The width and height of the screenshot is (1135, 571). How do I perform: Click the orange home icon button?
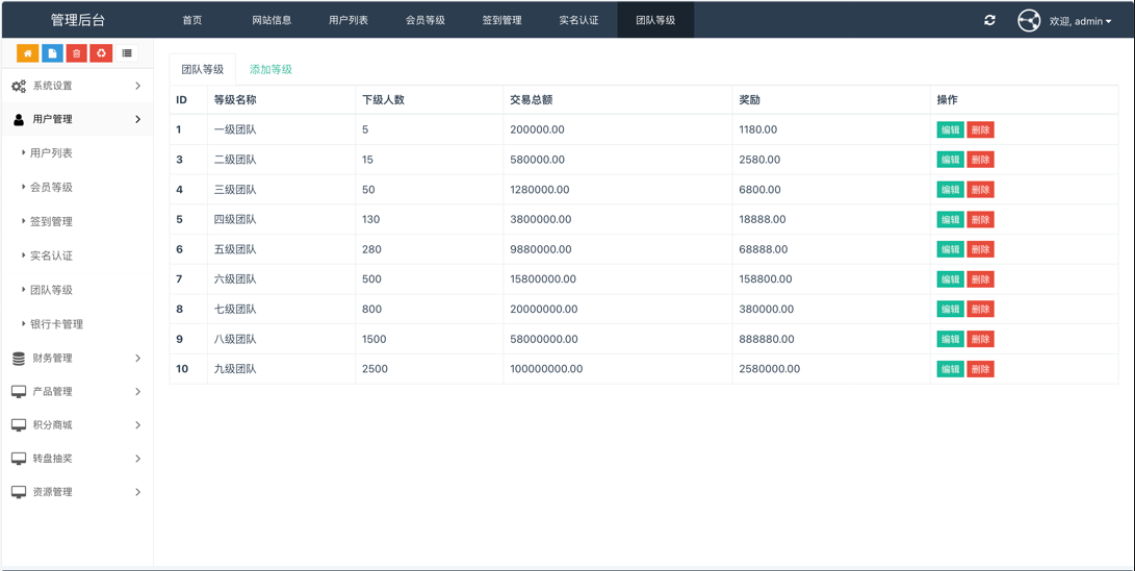pos(28,53)
